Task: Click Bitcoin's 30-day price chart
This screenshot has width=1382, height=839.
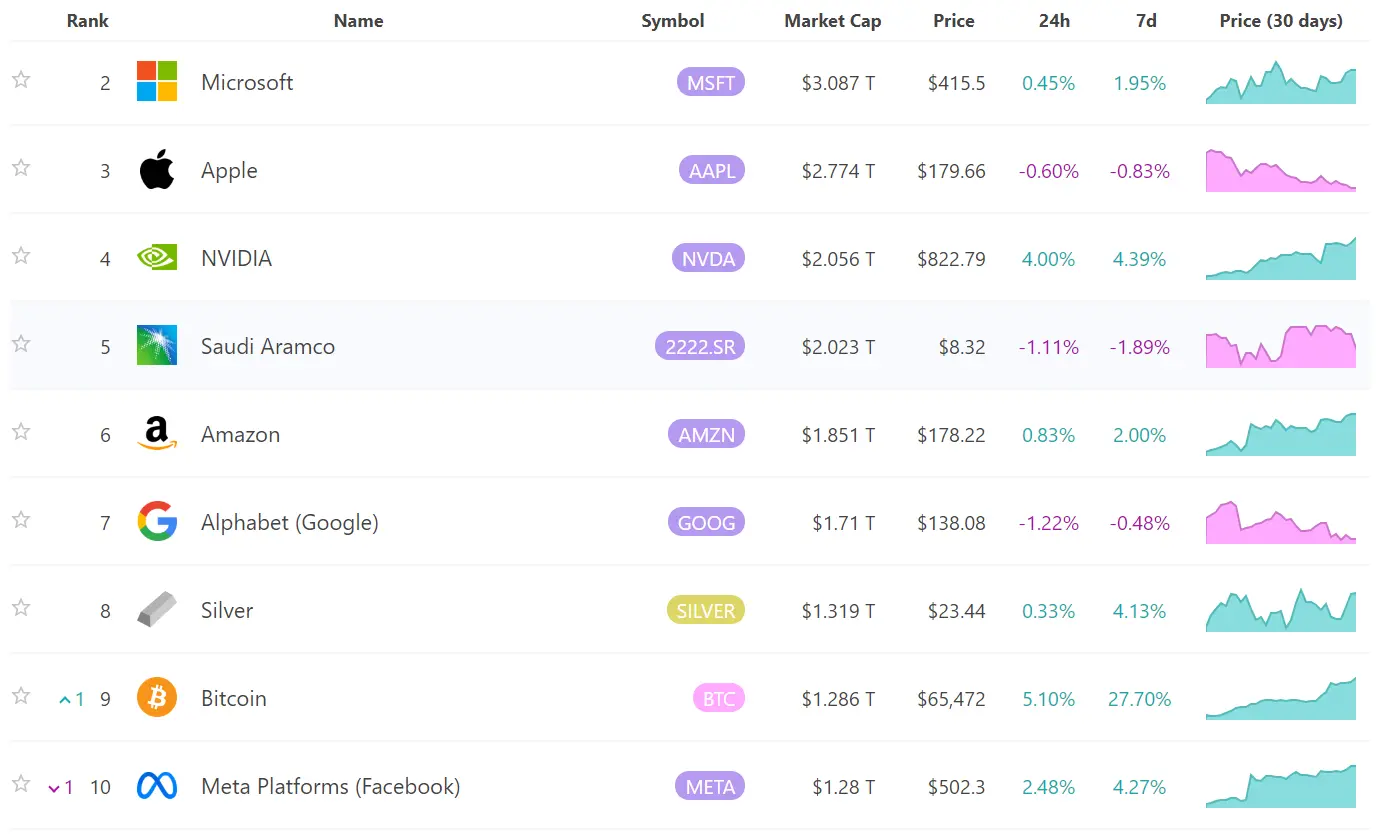Action: [x=1280, y=697]
